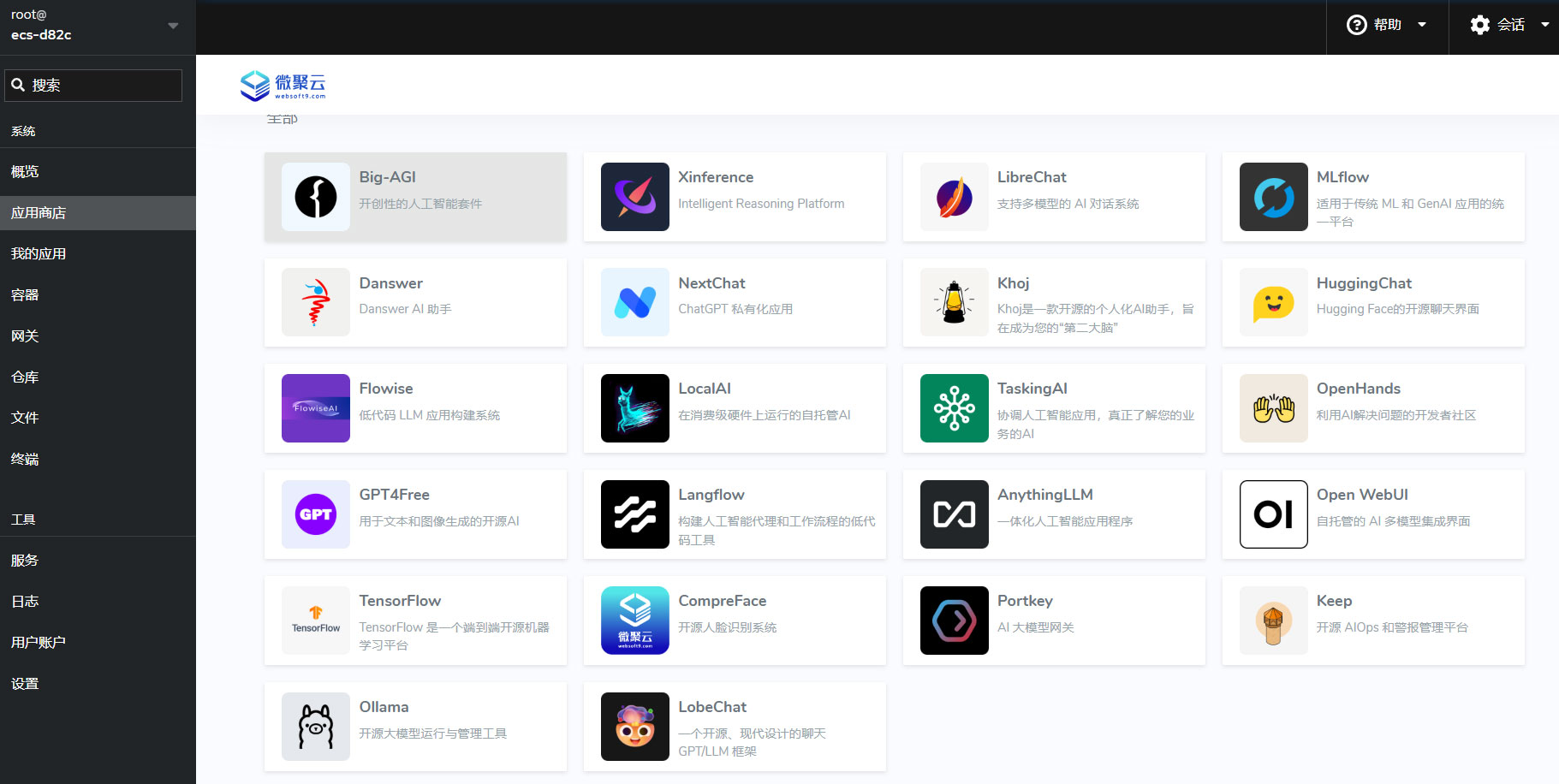Viewport: 1559px width, 784px height.
Task: Select 终端 from the sidebar menu
Action: tap(25, 460)
